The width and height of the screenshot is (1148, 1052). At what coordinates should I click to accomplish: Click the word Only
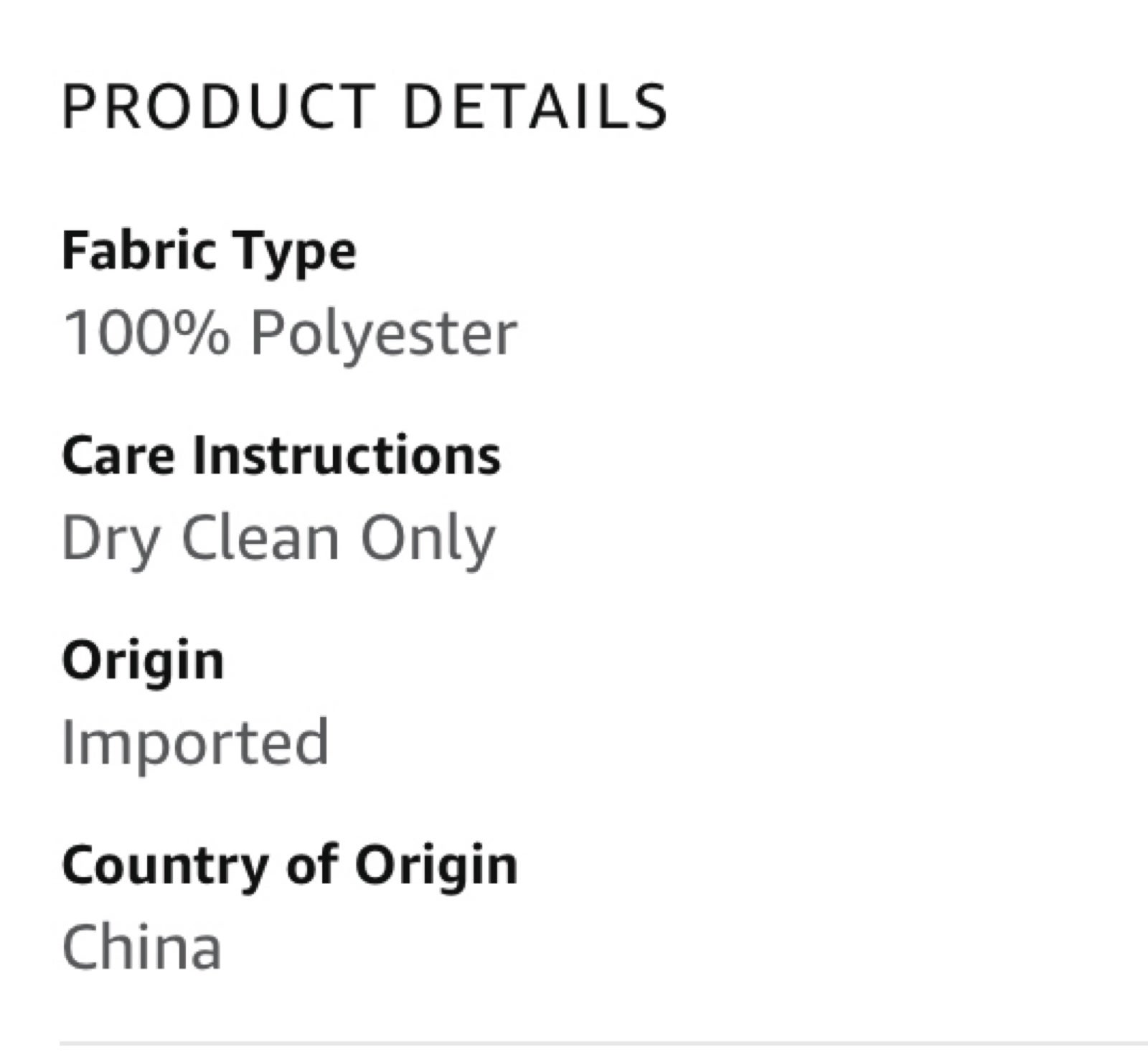click(428, 540)
